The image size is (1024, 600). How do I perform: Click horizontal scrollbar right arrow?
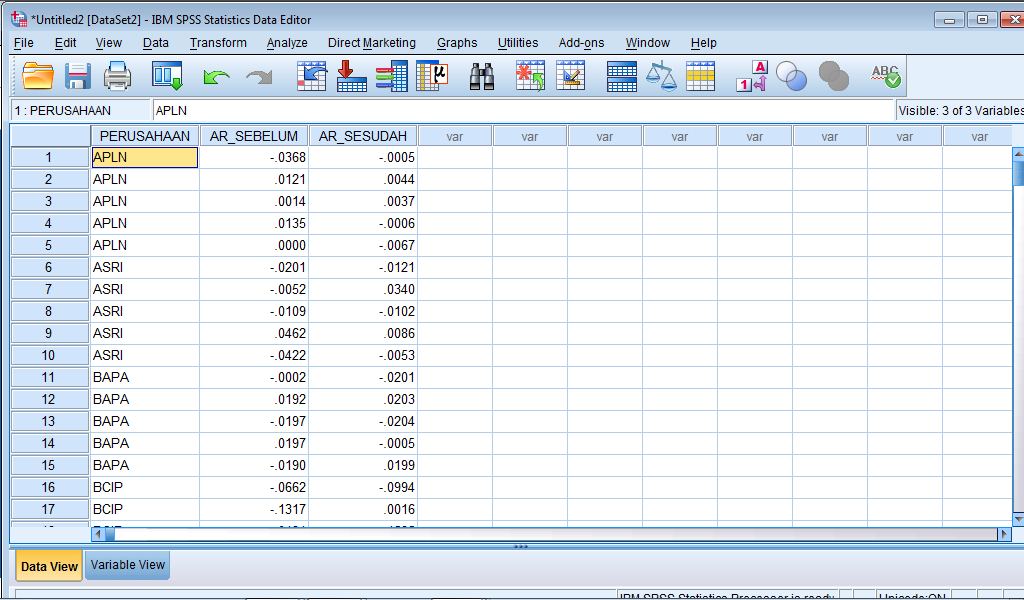pyautogui.click(x=1004, y=534)
